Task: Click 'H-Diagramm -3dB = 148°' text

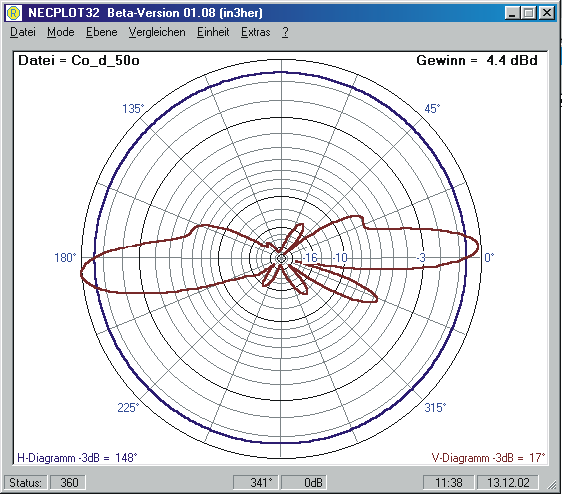Action: click(x=77, y=458)
